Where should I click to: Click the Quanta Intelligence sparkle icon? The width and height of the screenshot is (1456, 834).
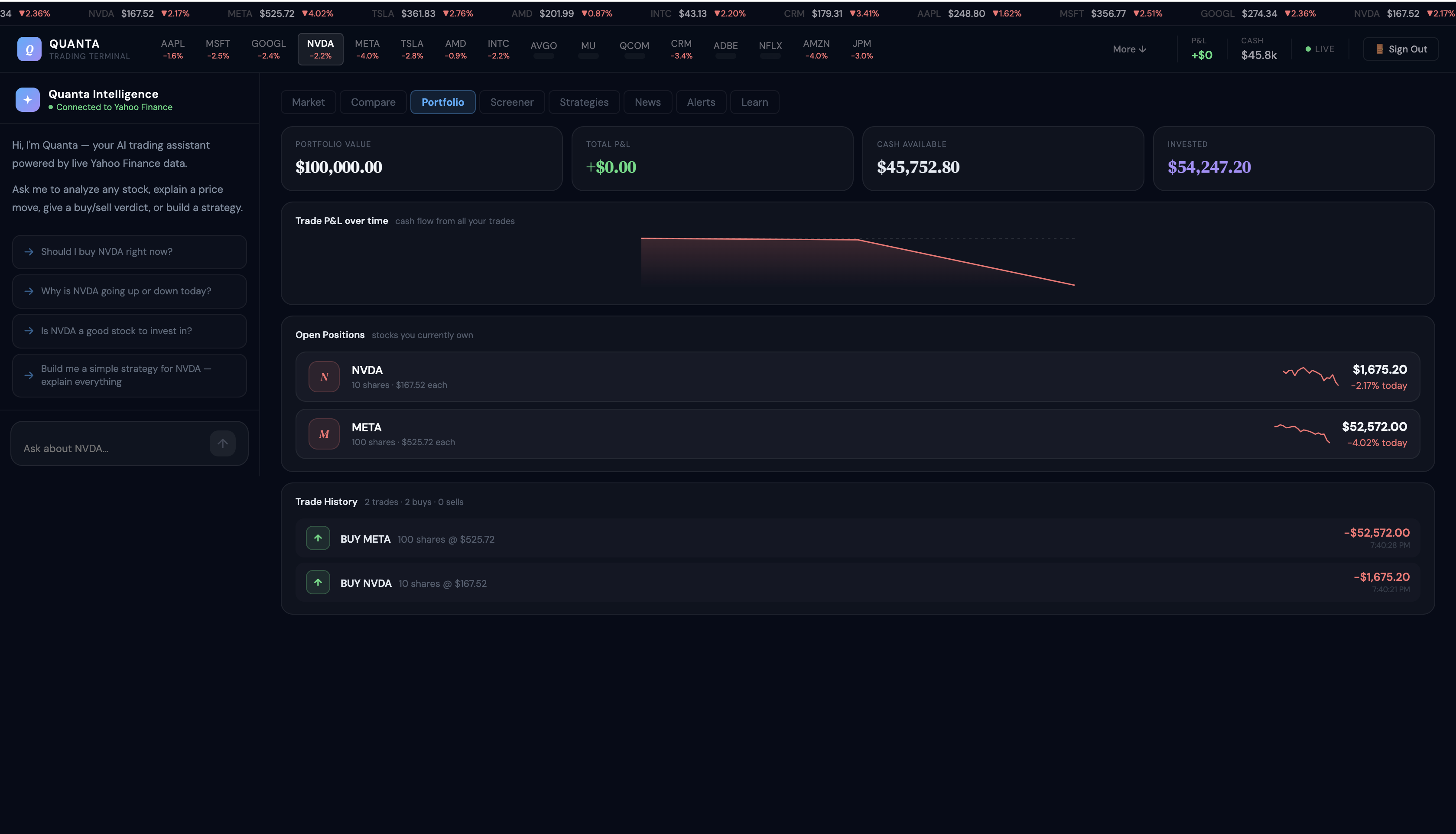click(x=27, y=100)
